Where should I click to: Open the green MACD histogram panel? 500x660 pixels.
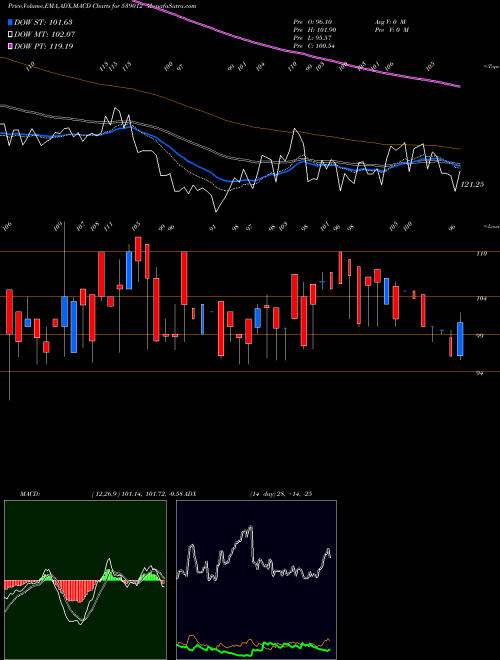click(85, 580)
